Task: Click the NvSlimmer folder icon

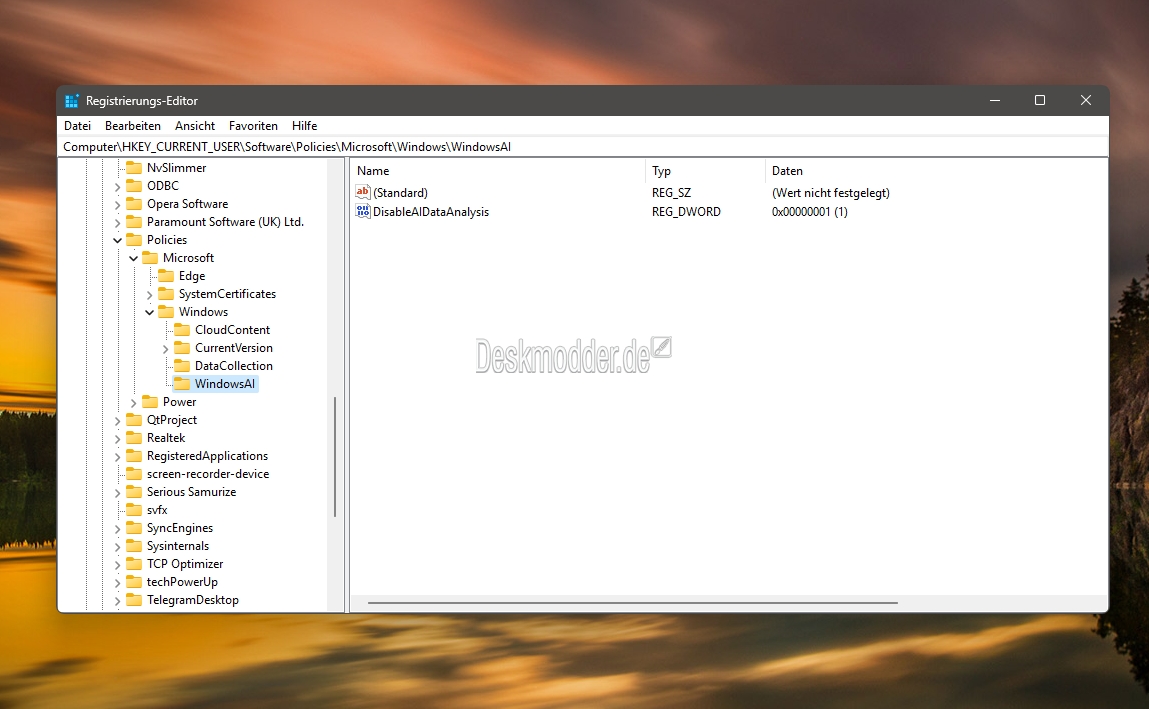Action: (134, 168)
